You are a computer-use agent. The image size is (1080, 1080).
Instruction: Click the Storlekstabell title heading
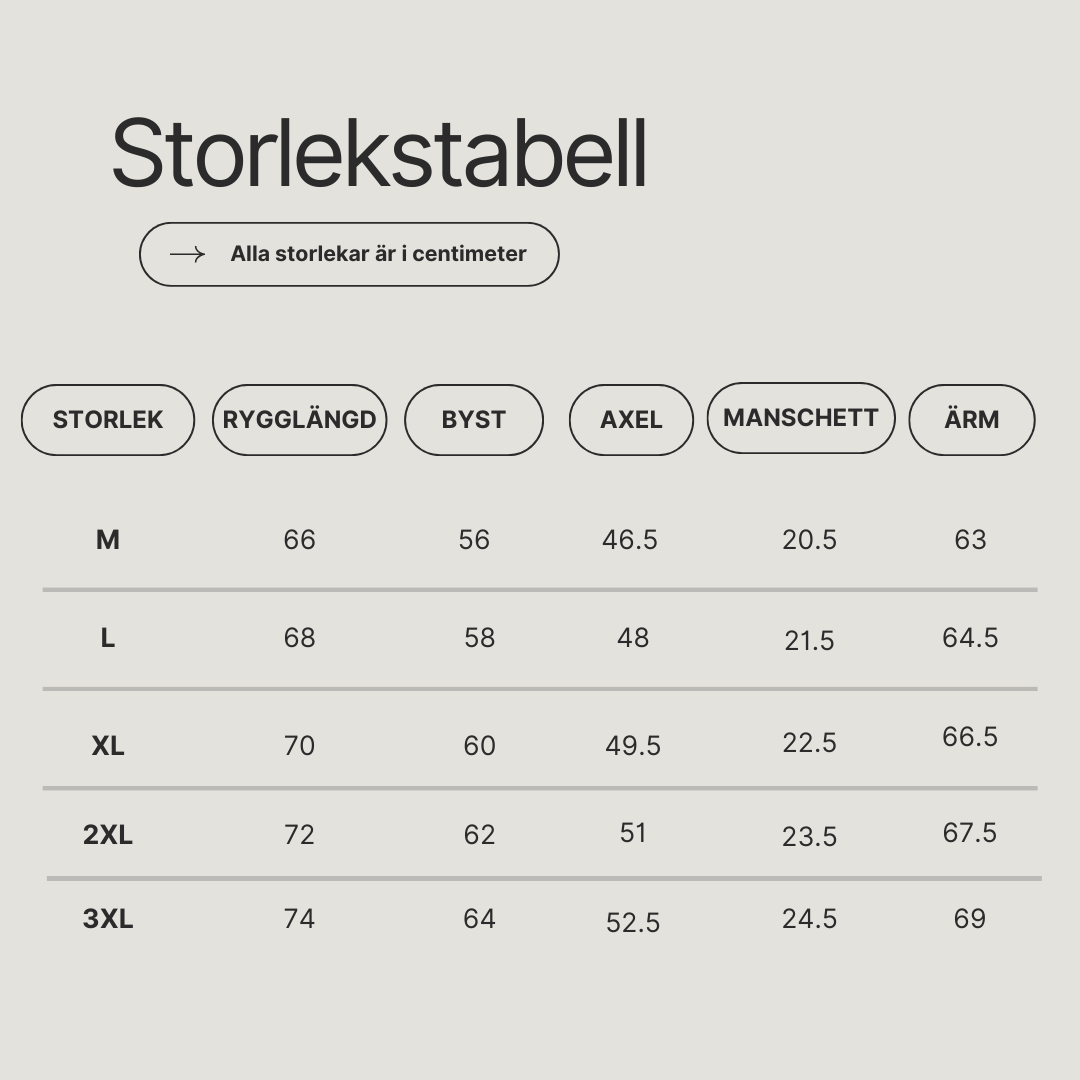[380, 153]
